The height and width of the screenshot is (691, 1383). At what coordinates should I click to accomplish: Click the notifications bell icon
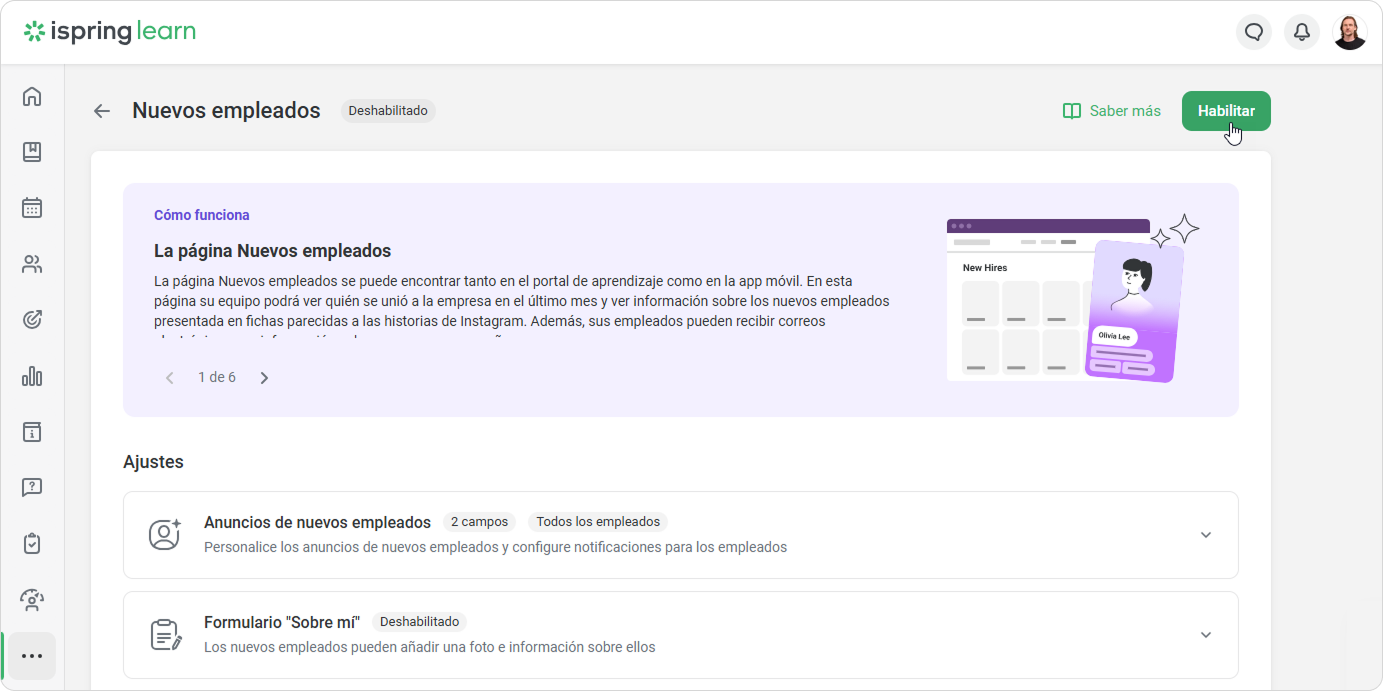pyautogui.click(x=1301, y=32)
